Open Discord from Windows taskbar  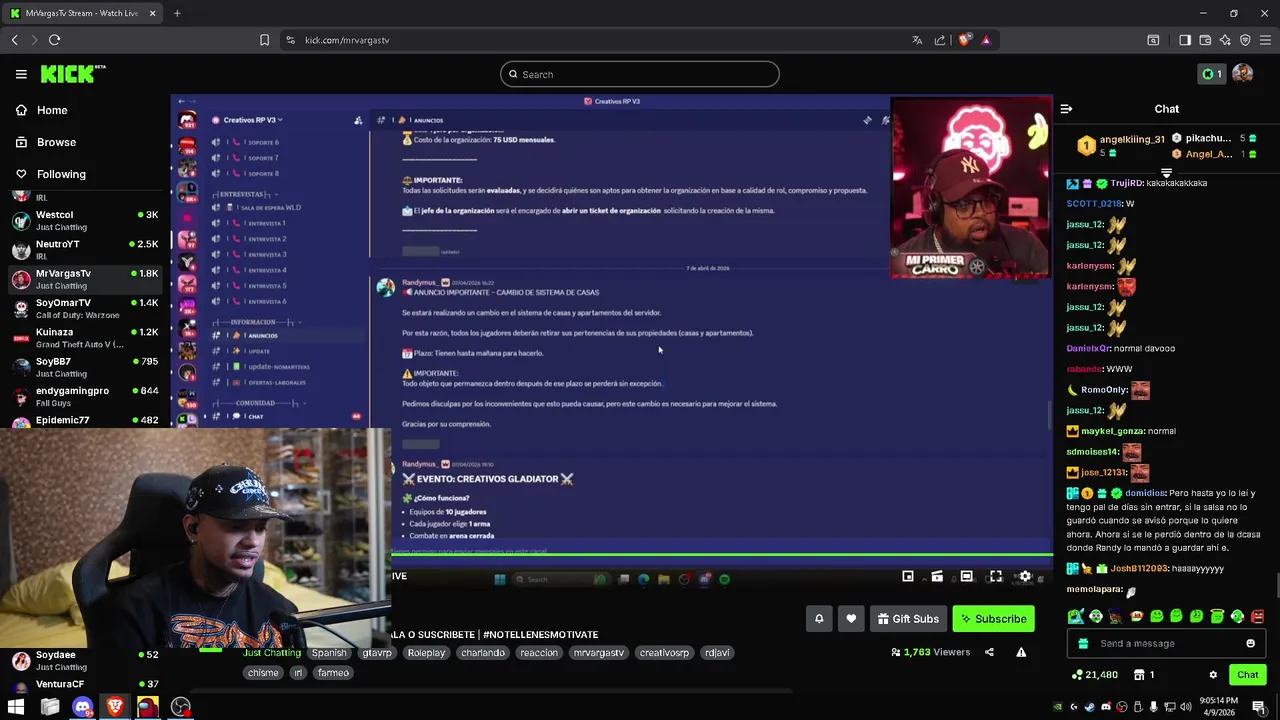pyautogui.click(x=82, y=707)
